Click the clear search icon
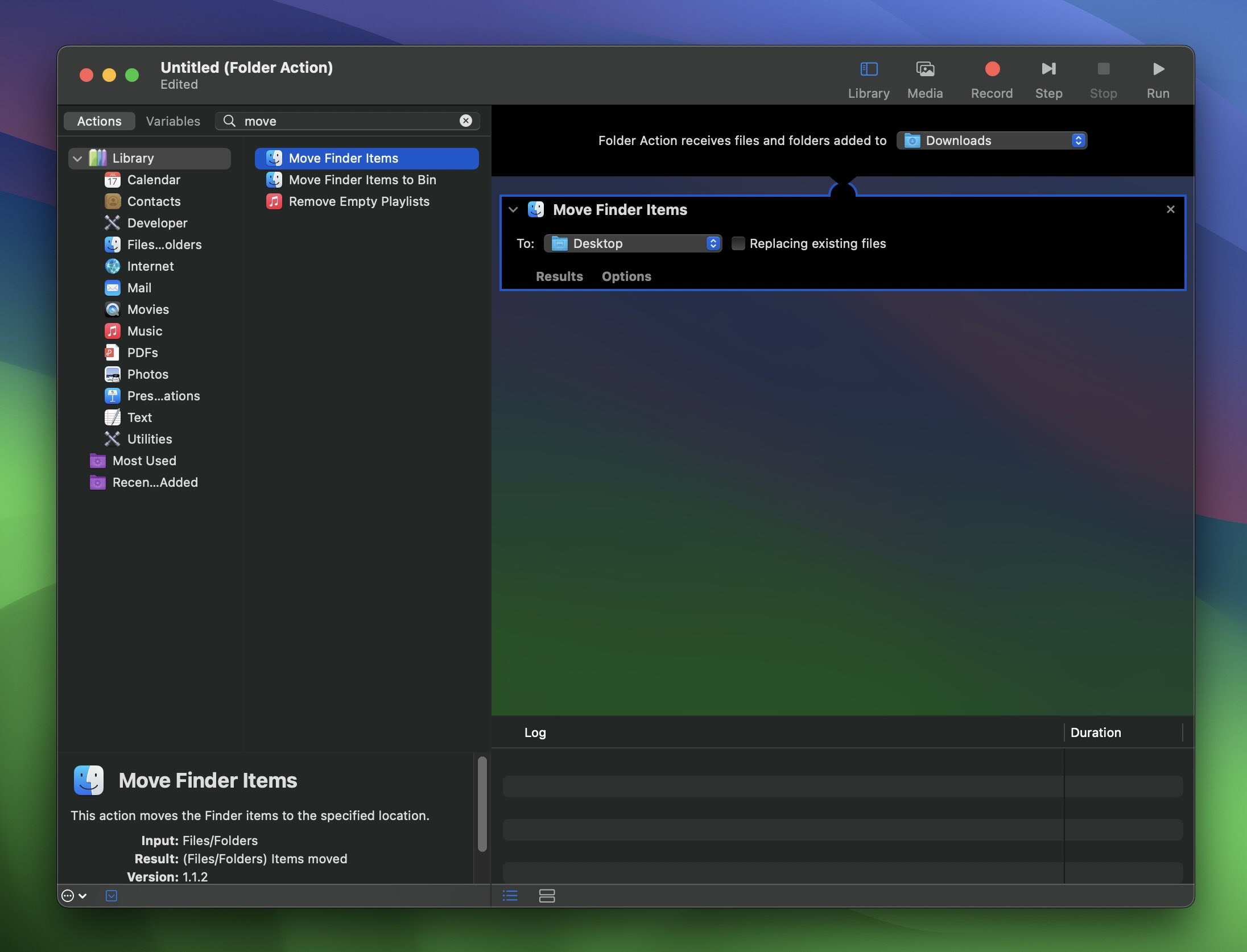1247x952 pixels. tap(465, 120)
